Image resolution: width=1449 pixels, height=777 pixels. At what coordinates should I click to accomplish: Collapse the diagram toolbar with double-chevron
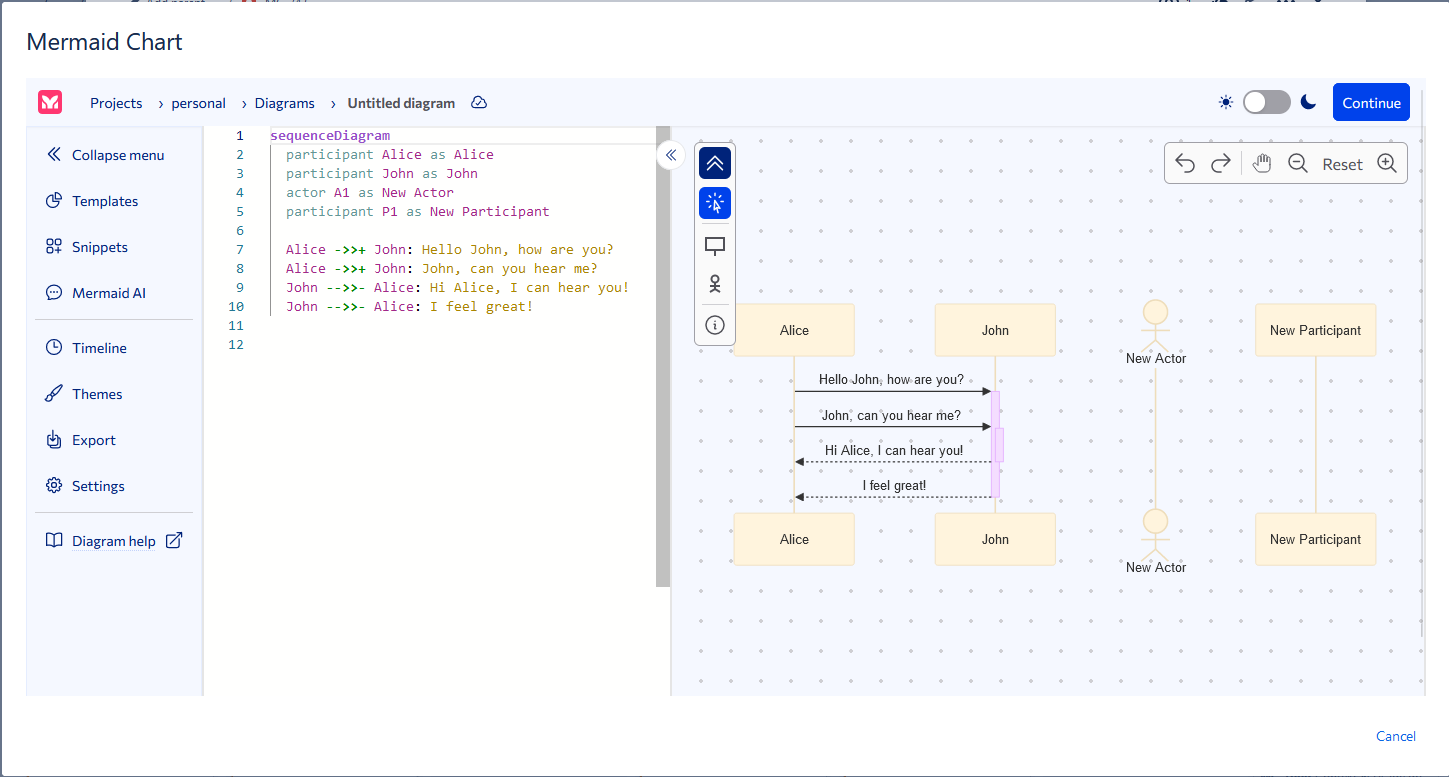pyautogui.click(x=715, y=163)
